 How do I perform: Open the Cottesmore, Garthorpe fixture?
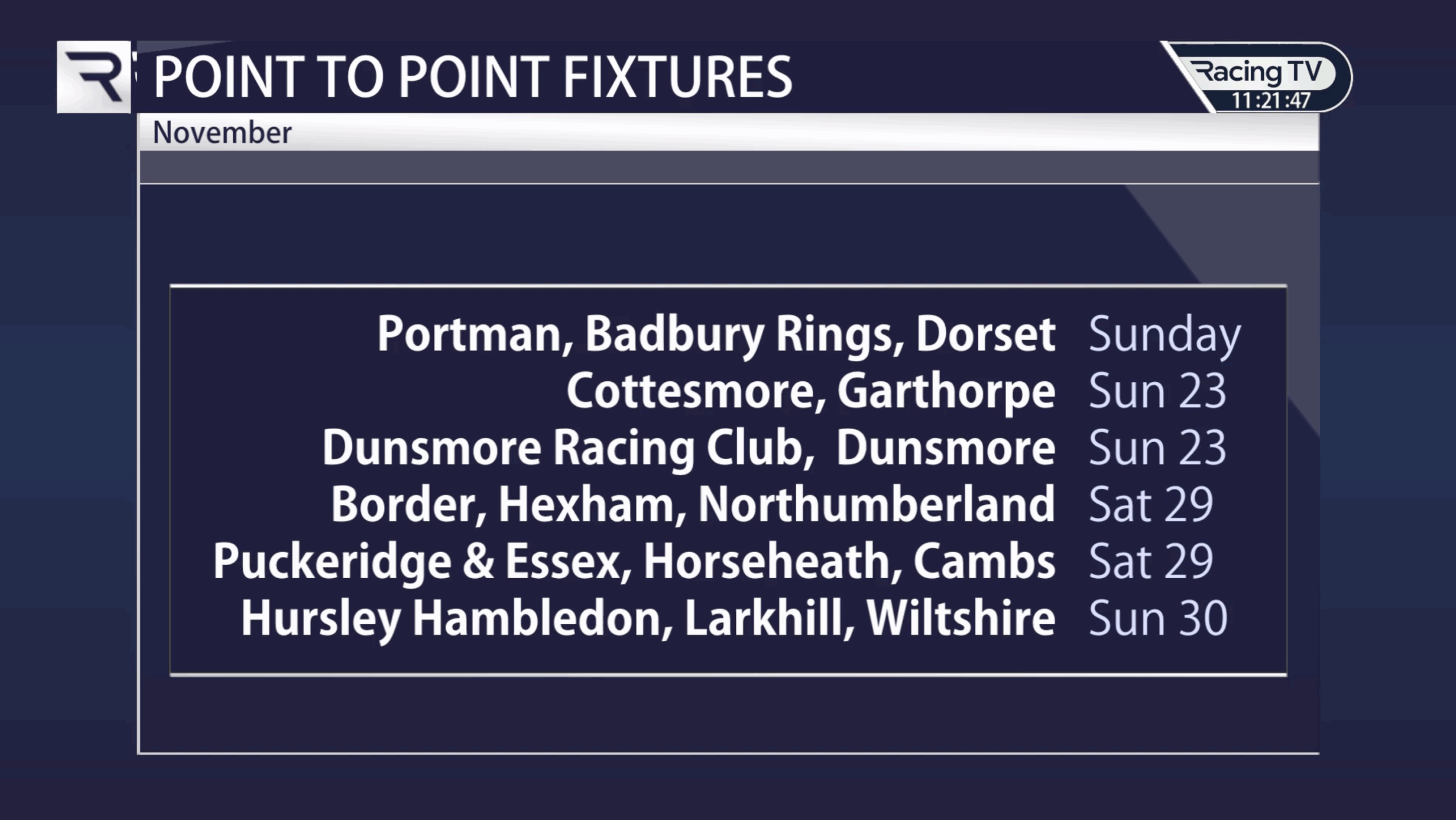(810, 391)
